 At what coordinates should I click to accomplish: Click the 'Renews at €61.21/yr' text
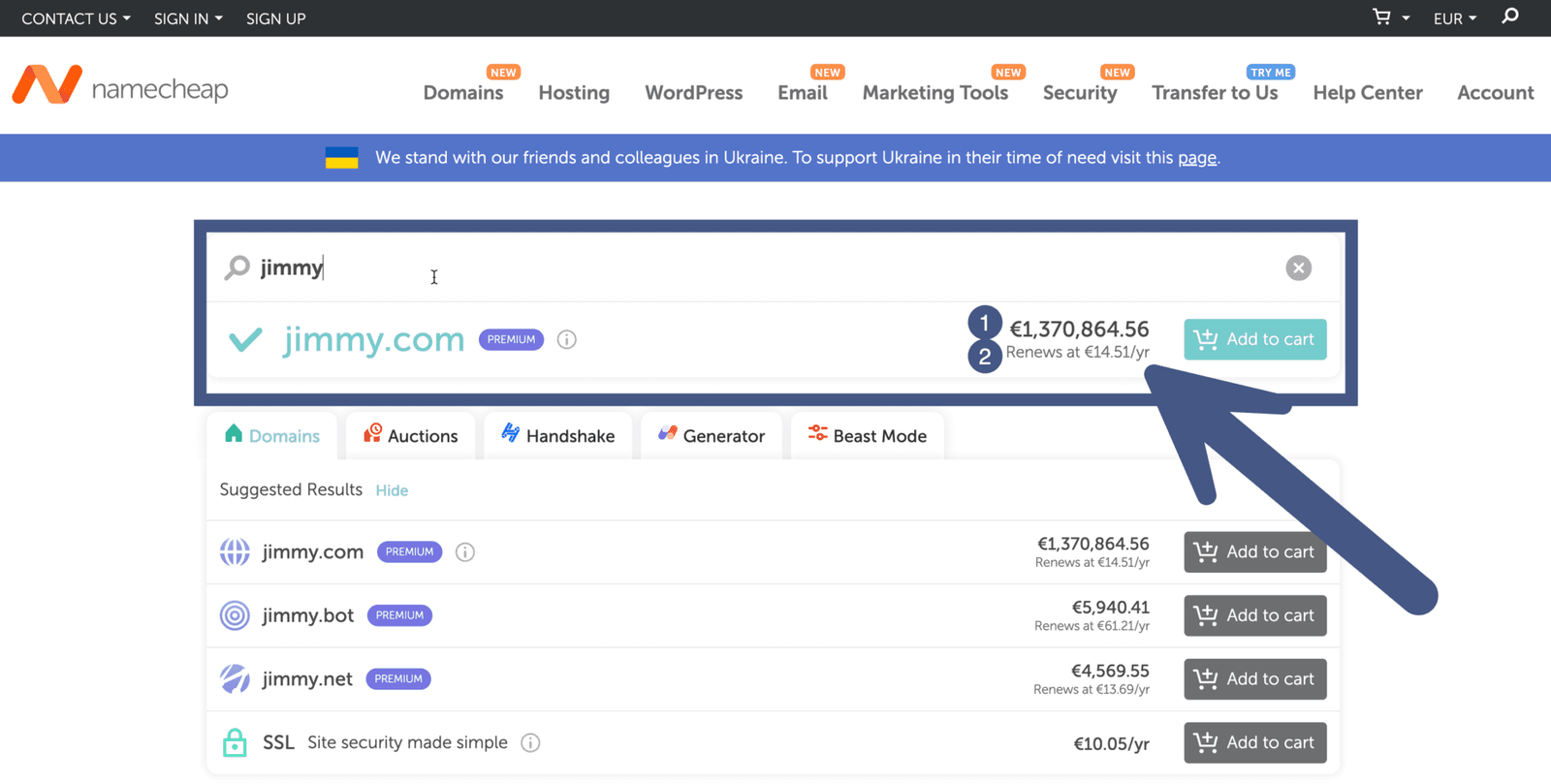pos(1092,626)
